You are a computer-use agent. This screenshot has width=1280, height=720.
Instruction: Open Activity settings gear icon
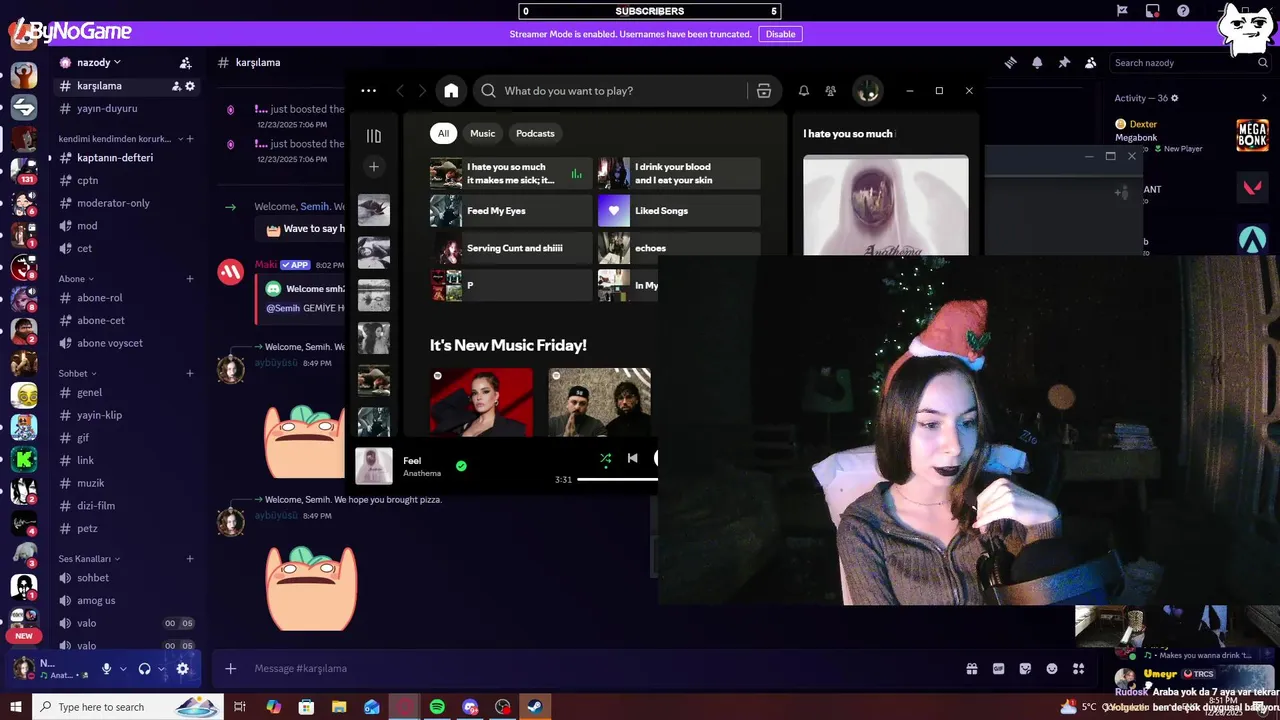[x=1175, y=98]
